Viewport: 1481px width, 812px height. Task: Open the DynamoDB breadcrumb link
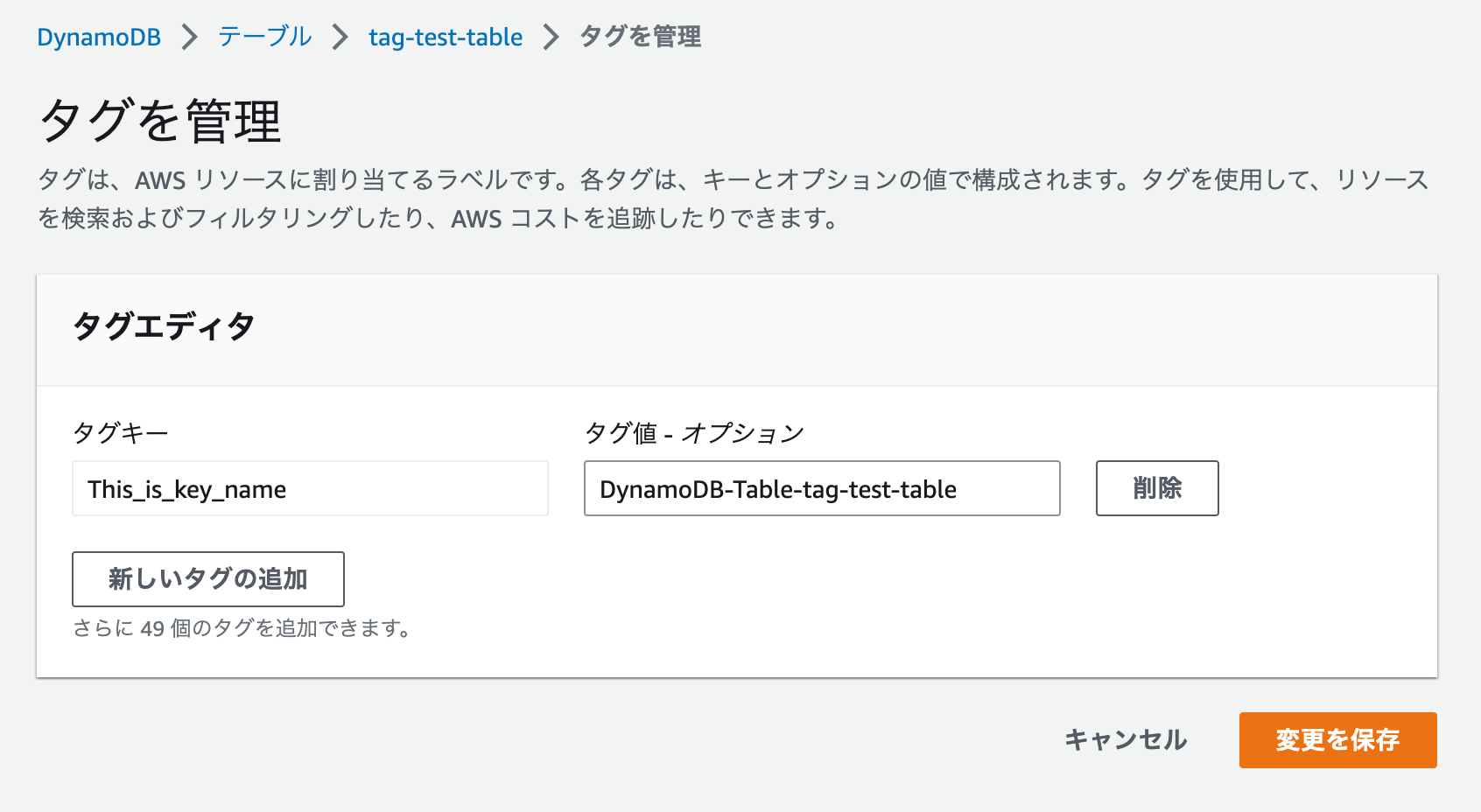99,37
